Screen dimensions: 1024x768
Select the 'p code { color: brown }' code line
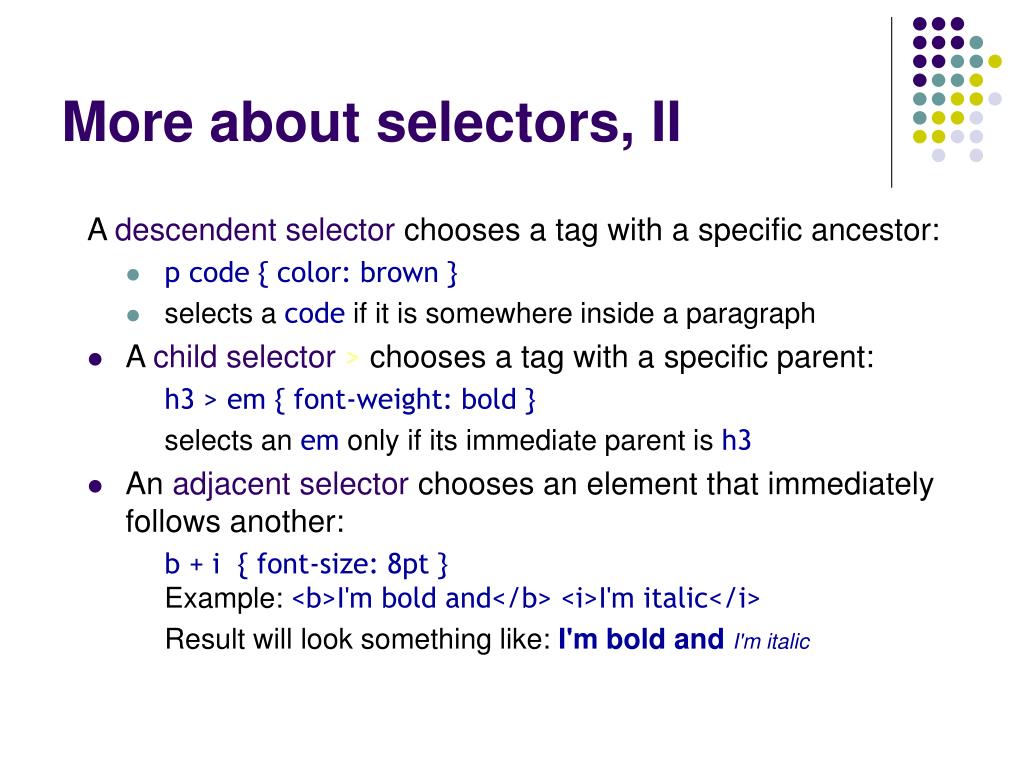311,273
